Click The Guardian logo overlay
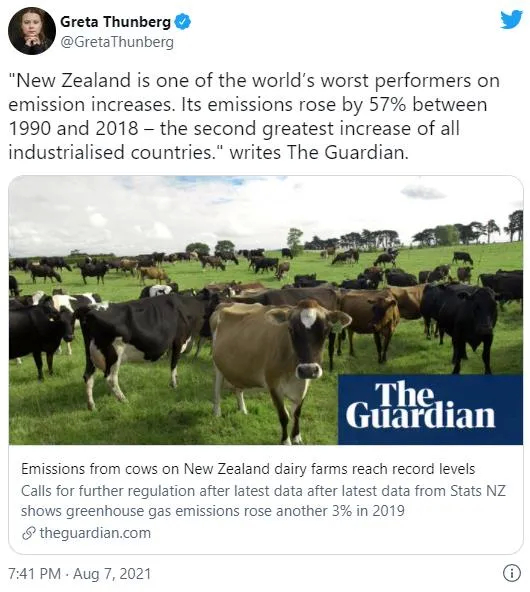 pos(430,409)
